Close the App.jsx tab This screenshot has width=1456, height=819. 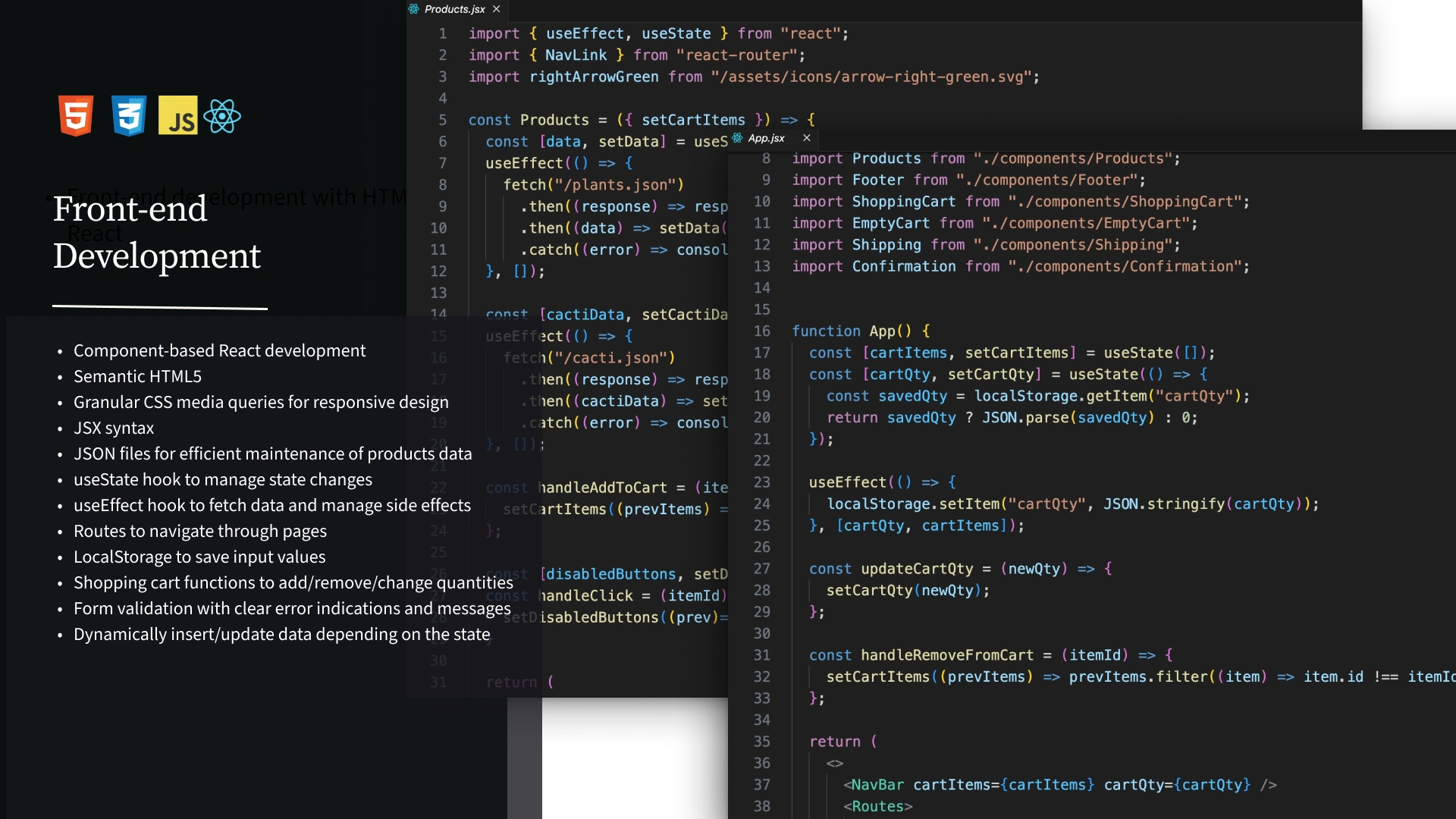click(x=807, y=138)
